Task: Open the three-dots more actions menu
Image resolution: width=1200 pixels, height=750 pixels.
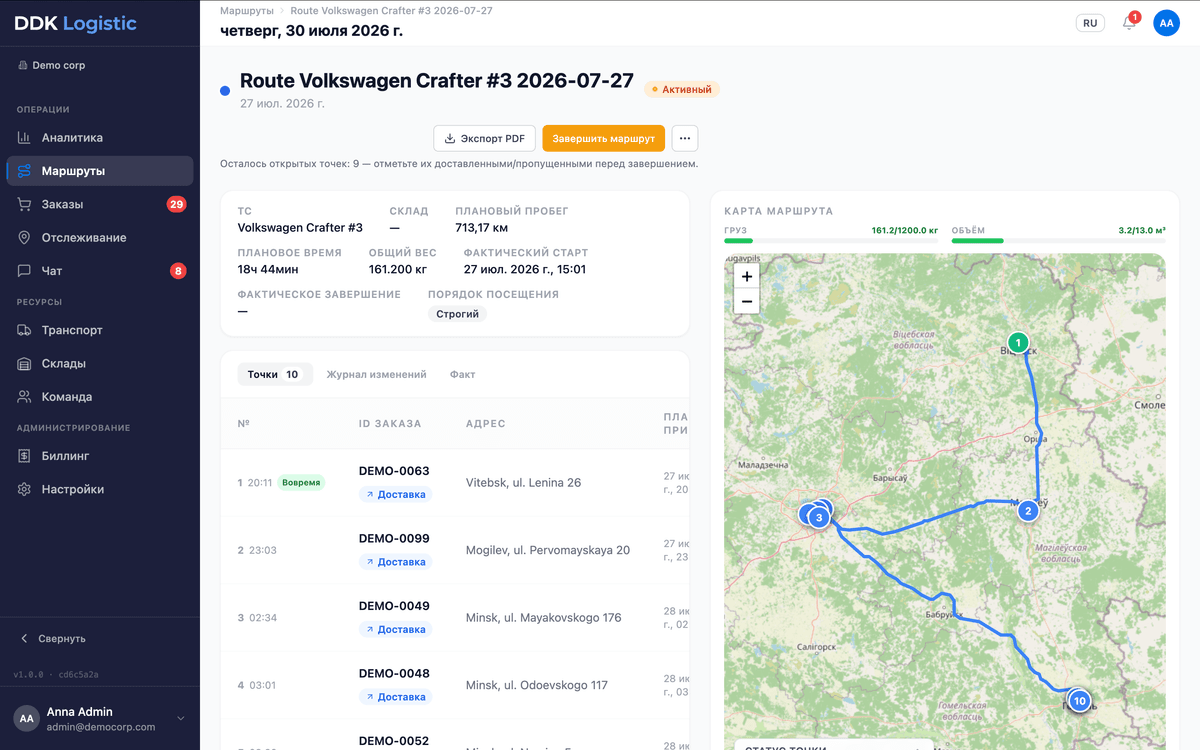Action: tap(684, 138)
